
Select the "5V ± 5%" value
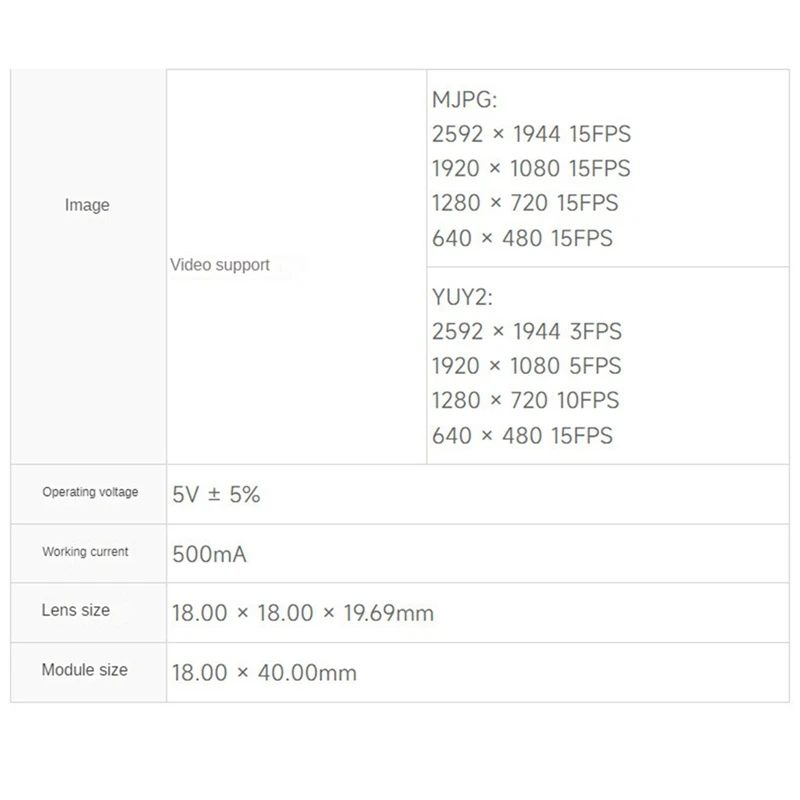216,494
